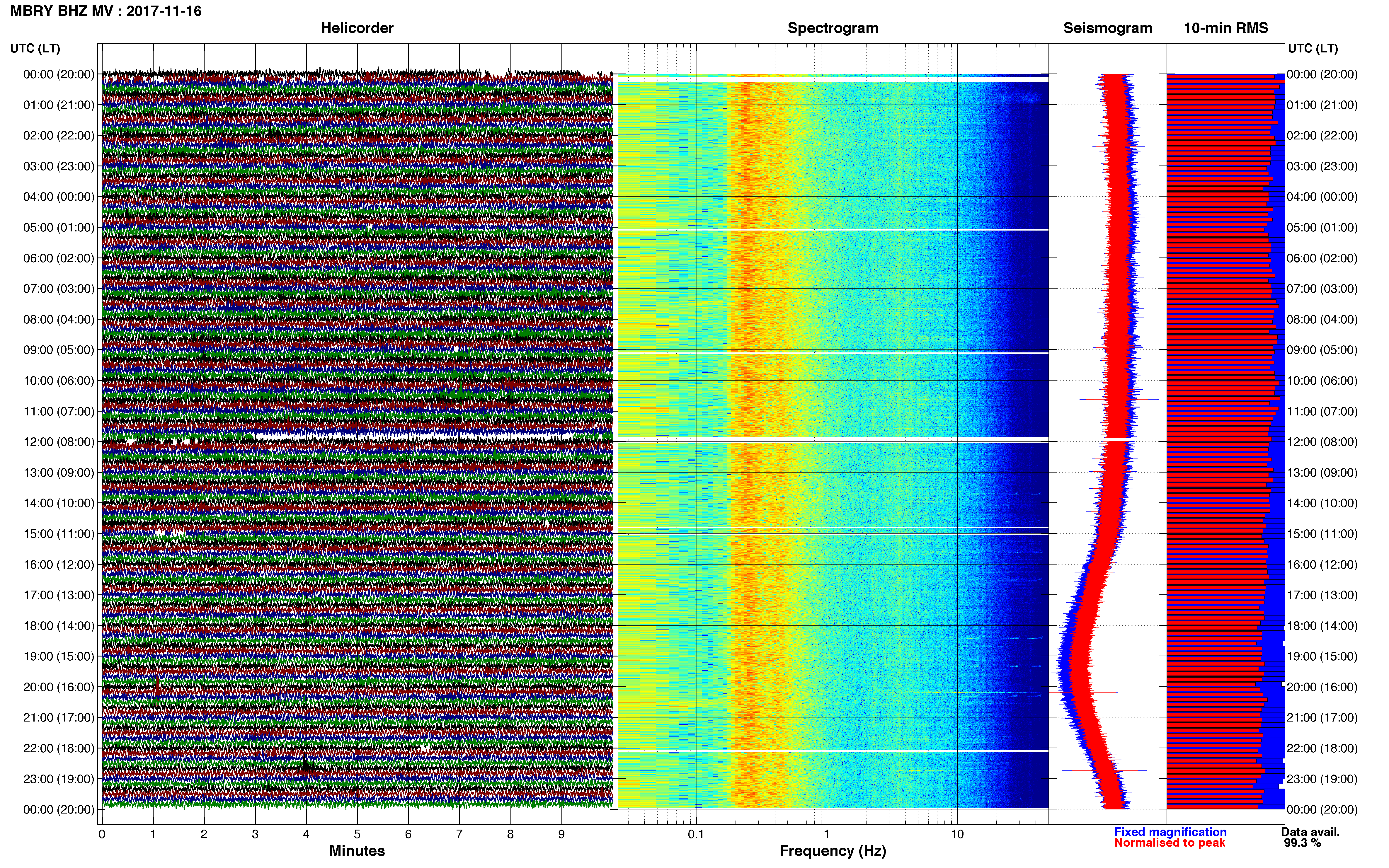Click 01:00 (21:00) label beside the RMS panel
Image resolution: width=1389 pixels, height=868 pixels.
1322,105
